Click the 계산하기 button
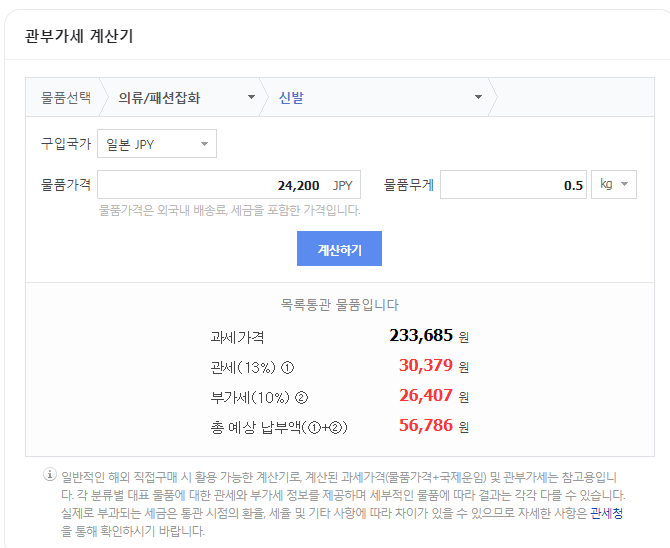 339,249
